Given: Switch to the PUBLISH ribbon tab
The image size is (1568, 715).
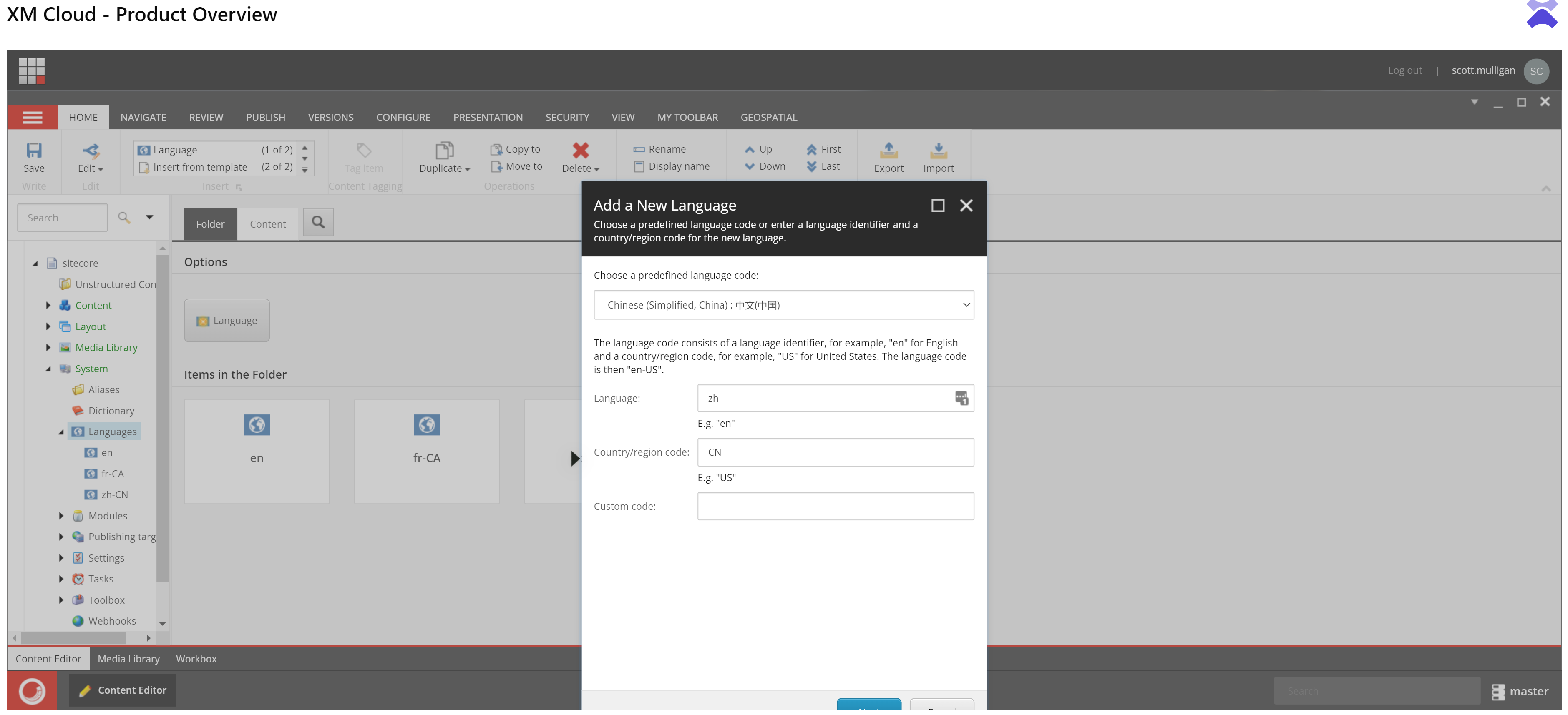Looking at the screenshot, I should tap(265, 118).
